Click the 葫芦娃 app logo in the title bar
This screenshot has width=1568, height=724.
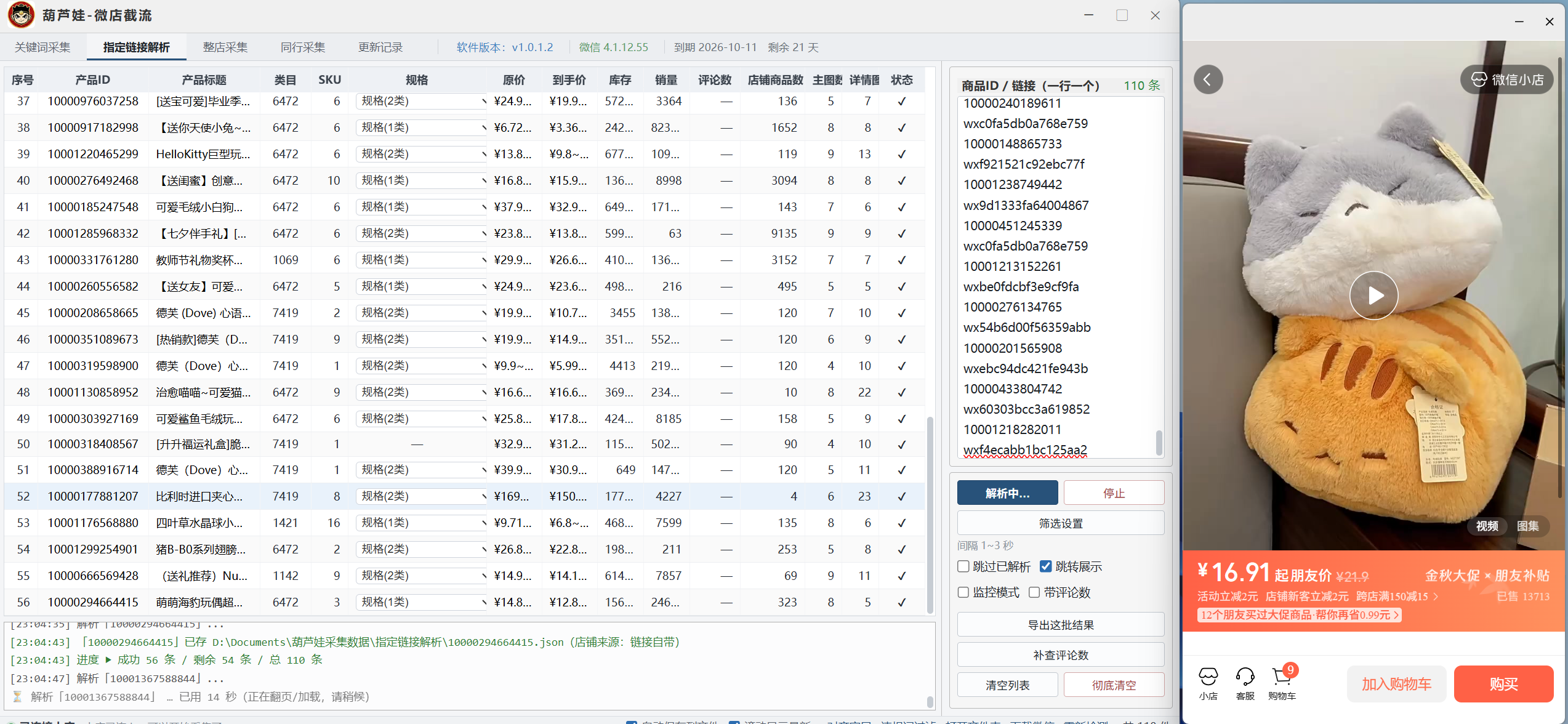point(21,15)
